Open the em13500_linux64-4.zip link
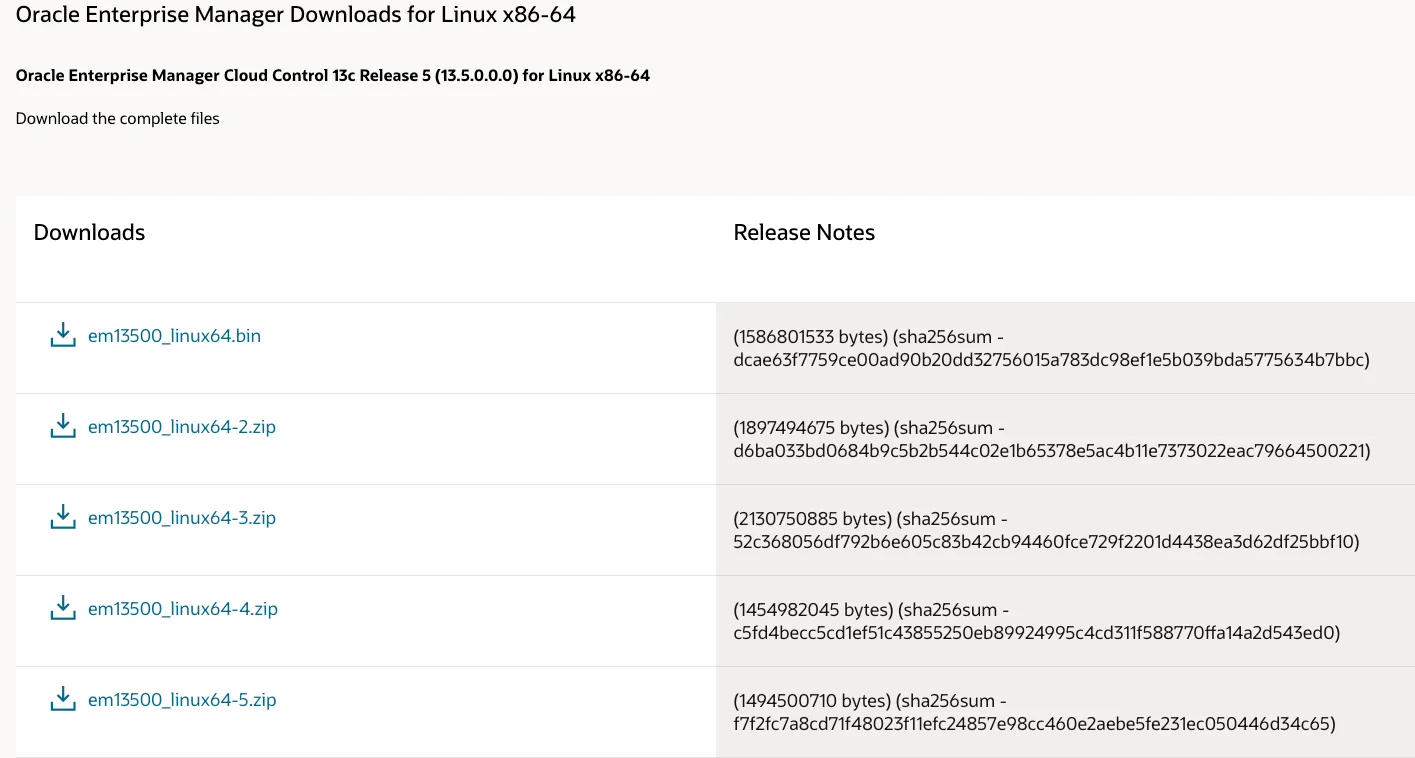This screenshot has width=1415, height=758. coord(182,609)
